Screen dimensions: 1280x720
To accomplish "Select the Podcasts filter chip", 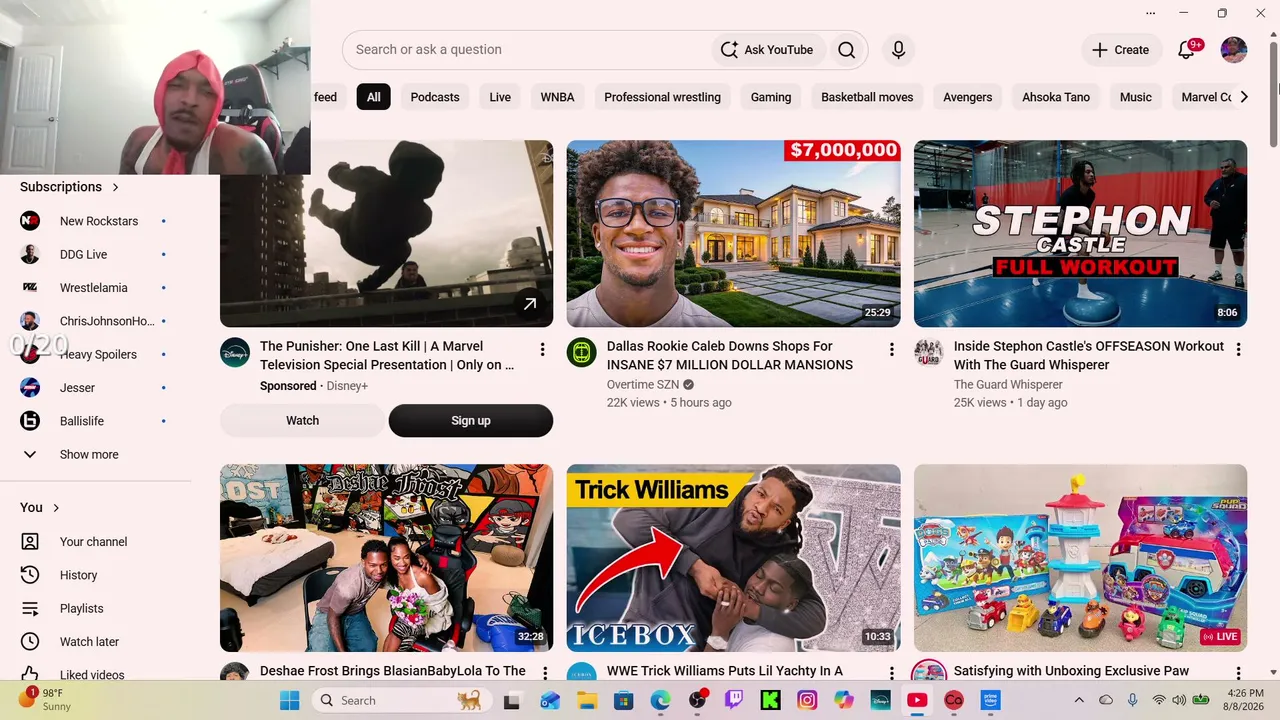I will pos(435,97).
